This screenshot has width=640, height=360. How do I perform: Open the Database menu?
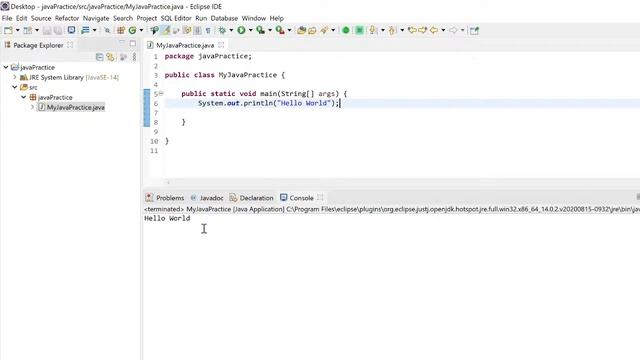pyautogui.click(x=224, y=18)
